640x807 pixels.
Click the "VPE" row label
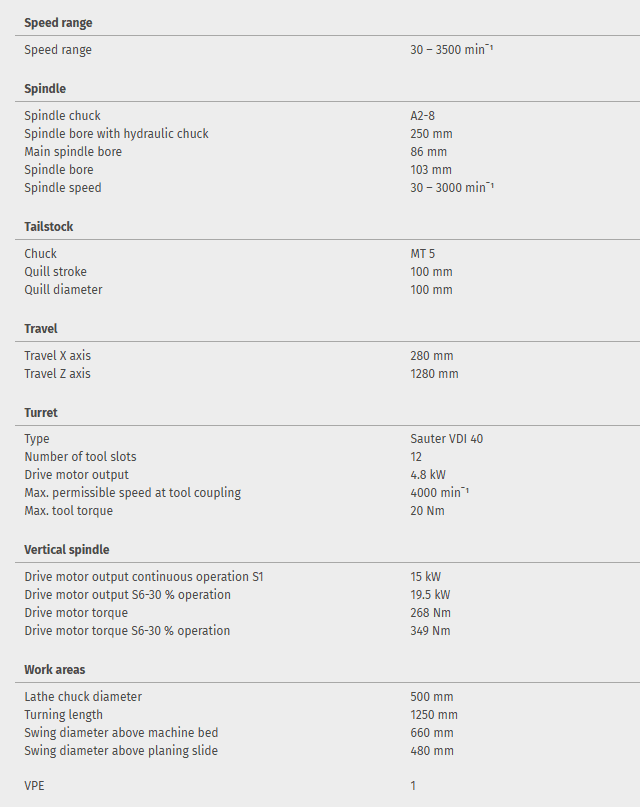tap(34, 786)
